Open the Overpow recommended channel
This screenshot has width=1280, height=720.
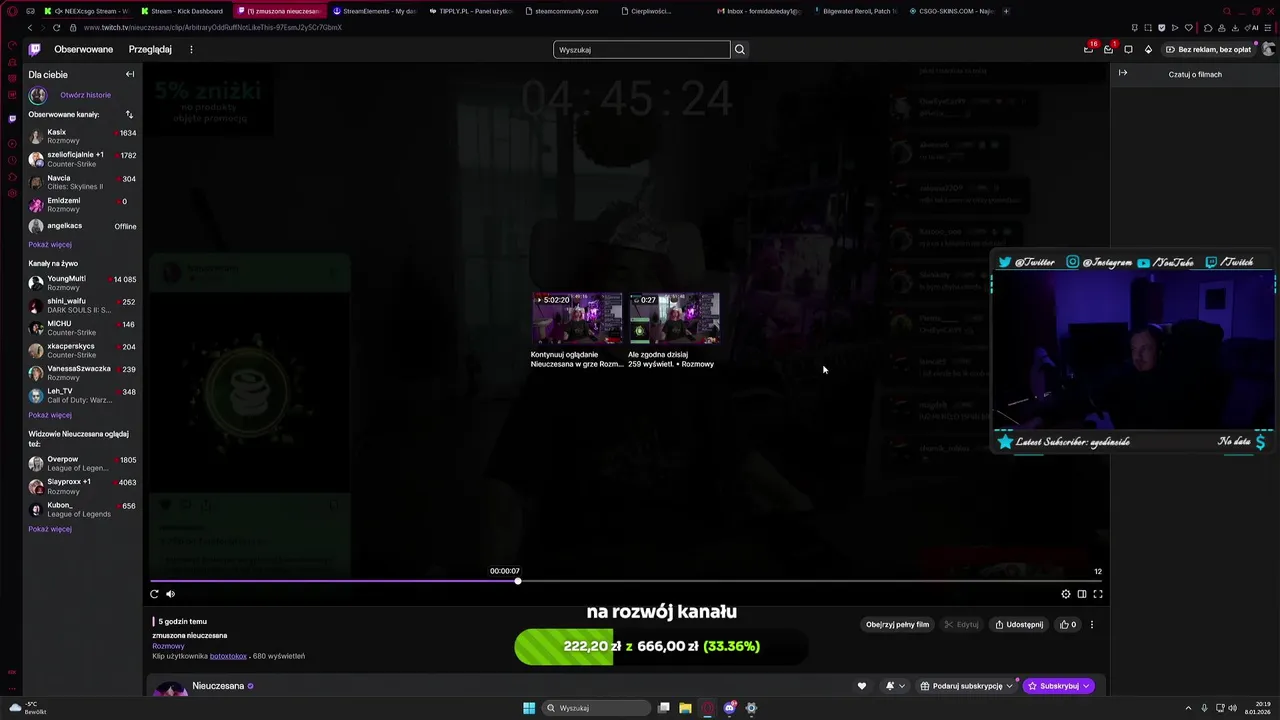[x=82, y=464]
